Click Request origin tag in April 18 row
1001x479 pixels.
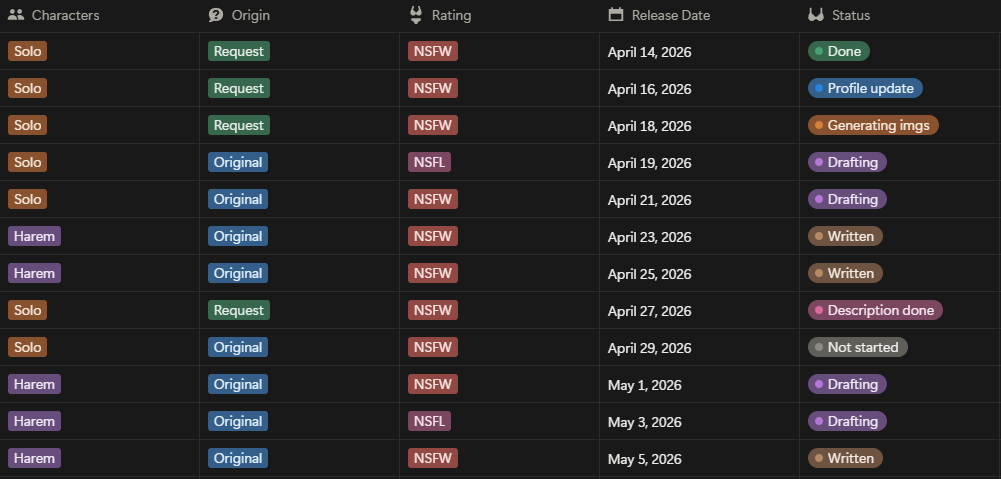pos(239,125)
